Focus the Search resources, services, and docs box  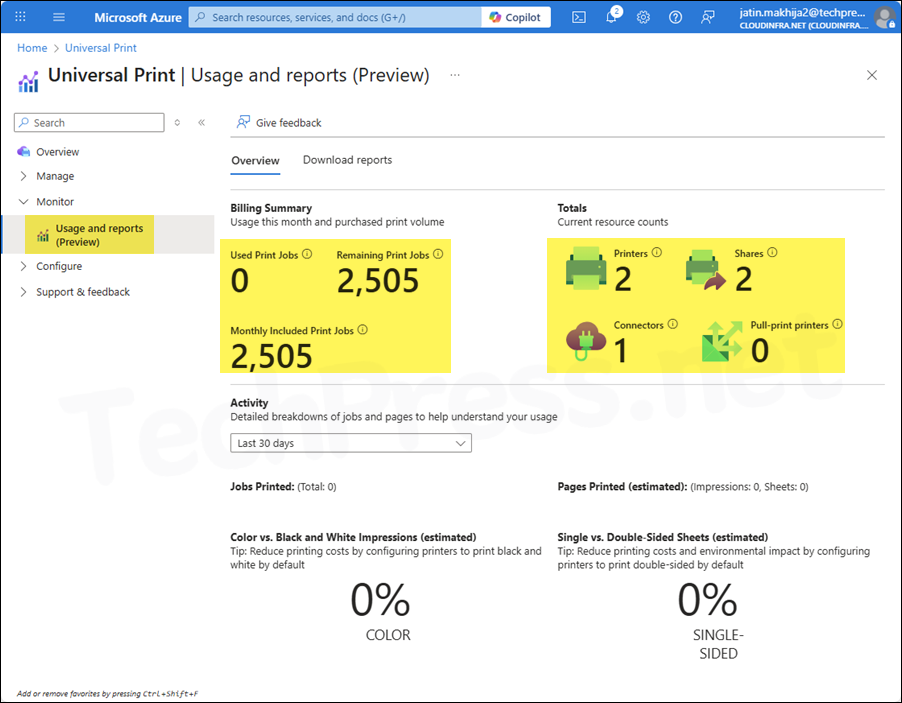pos(335,17)
